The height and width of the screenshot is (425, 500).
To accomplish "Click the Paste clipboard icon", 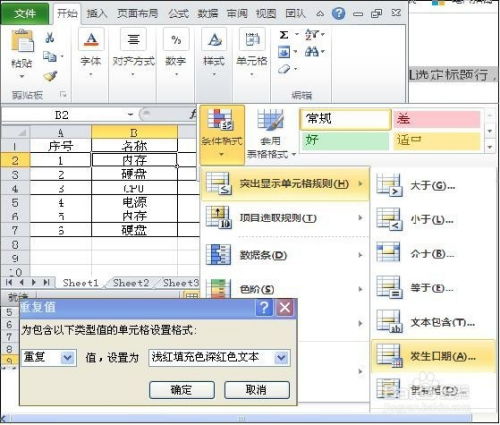I will [x=22, y=41].
